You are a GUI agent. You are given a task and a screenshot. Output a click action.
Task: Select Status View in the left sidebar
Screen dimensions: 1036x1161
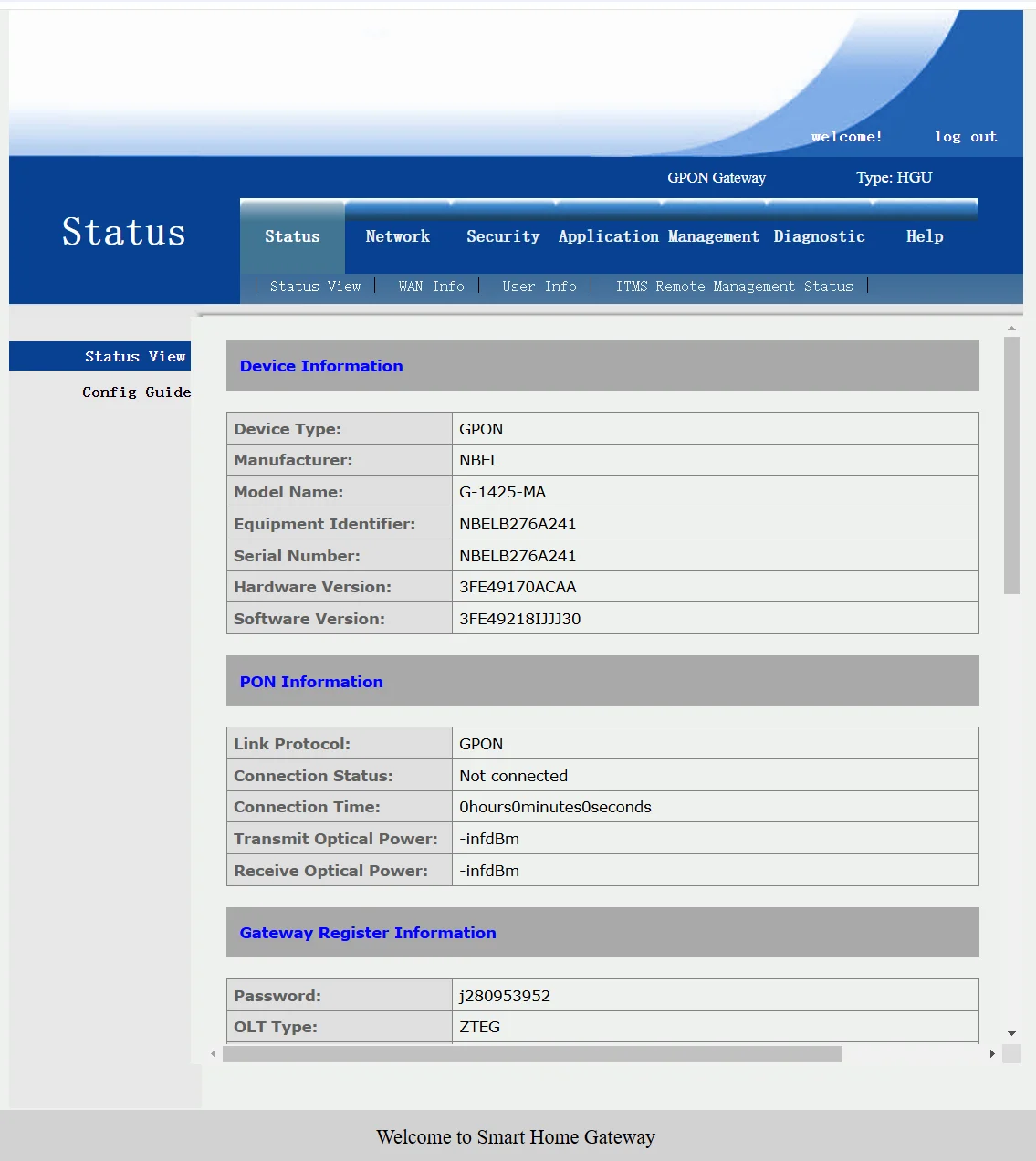[x=134, y=357]
